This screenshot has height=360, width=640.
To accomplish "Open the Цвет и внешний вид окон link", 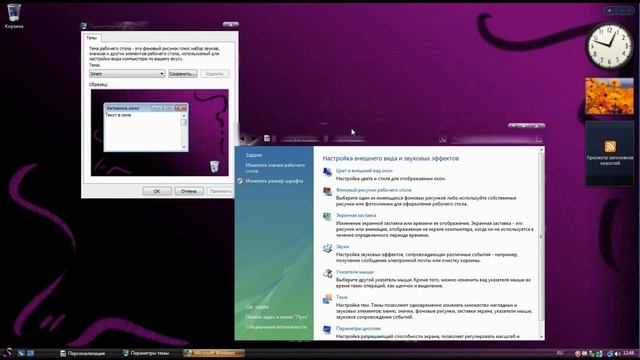I will point(364,171).
